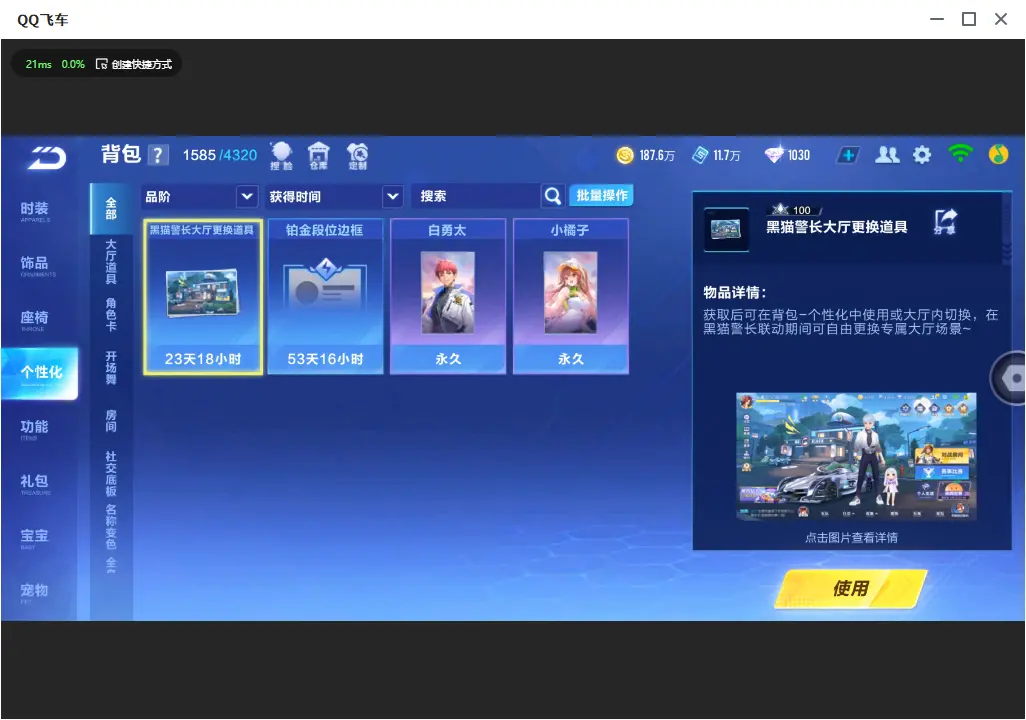Select the 个性化 category
Image resolution: width=1026 pixels, height=720 pixels.
click(x=40, y=373)
